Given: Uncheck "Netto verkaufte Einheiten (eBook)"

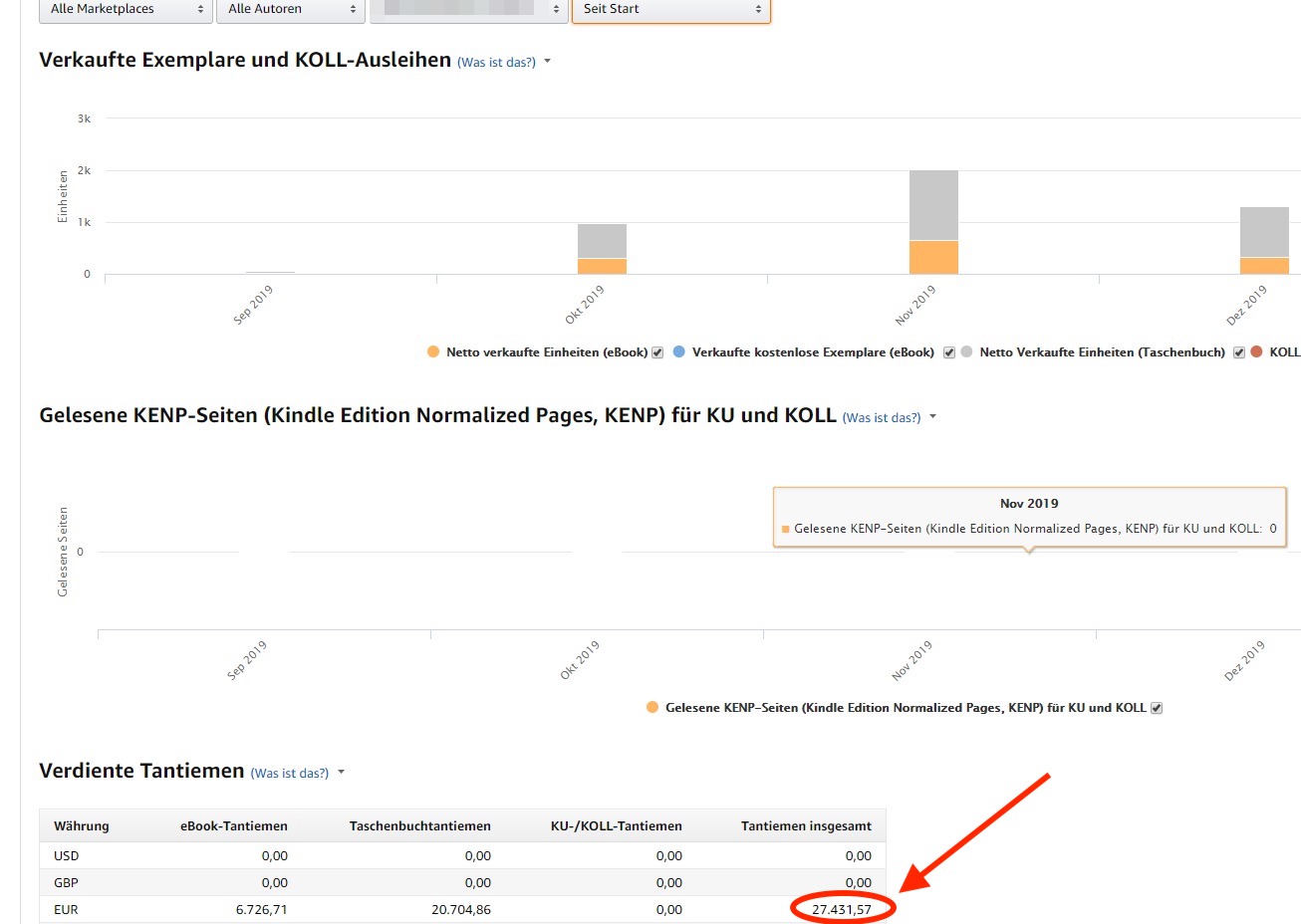Looking at the screenshot, I should tap(657, 351).
